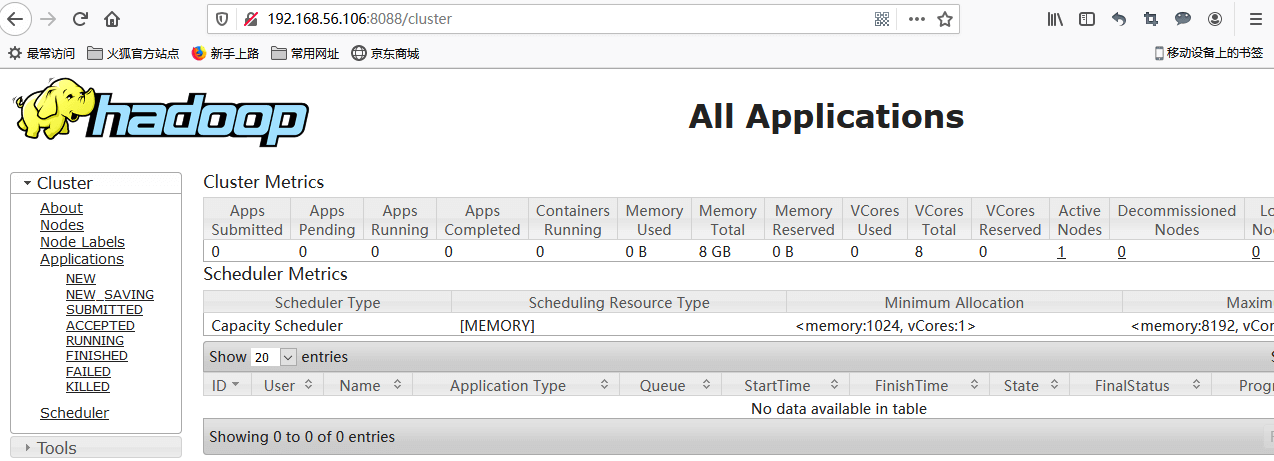Open the Show entries count dropdown
Viewport: 1274px width, 461px height.
(x=274, y=357)
